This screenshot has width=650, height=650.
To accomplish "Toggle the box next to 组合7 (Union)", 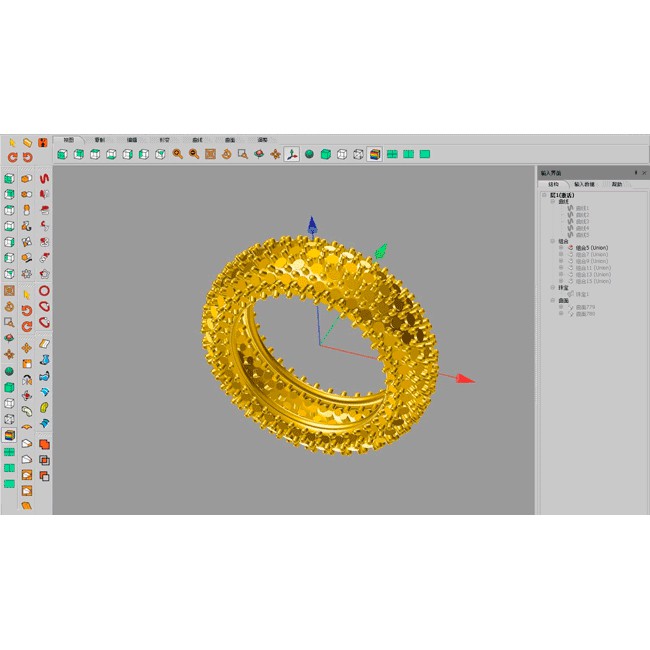I will pyautogui.click(x=562, y=254).
